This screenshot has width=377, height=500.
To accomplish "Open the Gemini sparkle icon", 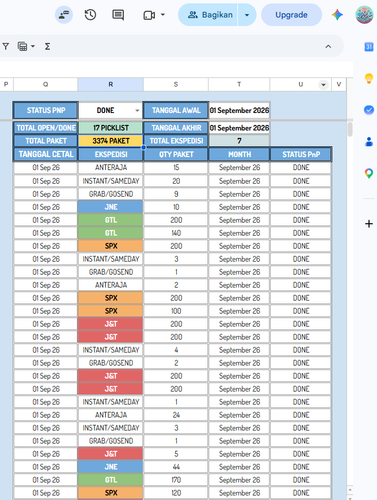I will tap(337, 15).
